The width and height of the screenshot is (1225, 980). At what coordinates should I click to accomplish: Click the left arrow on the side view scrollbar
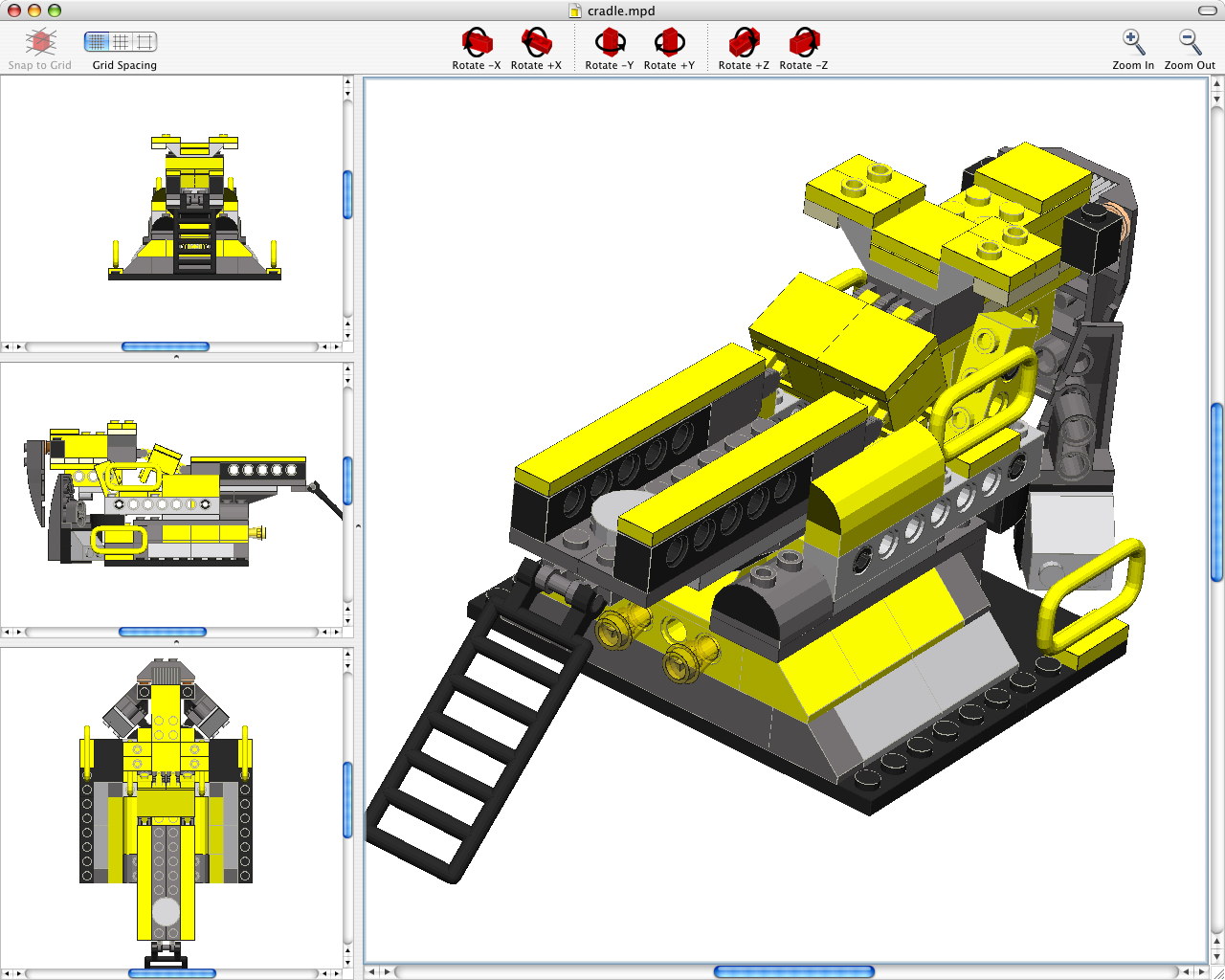pyautogui.click(x=6, y=632)
